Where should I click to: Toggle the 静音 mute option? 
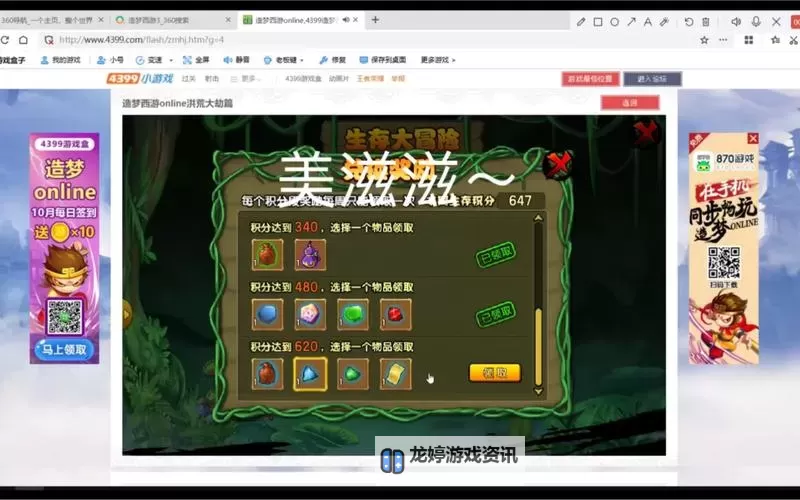(240, 60)
